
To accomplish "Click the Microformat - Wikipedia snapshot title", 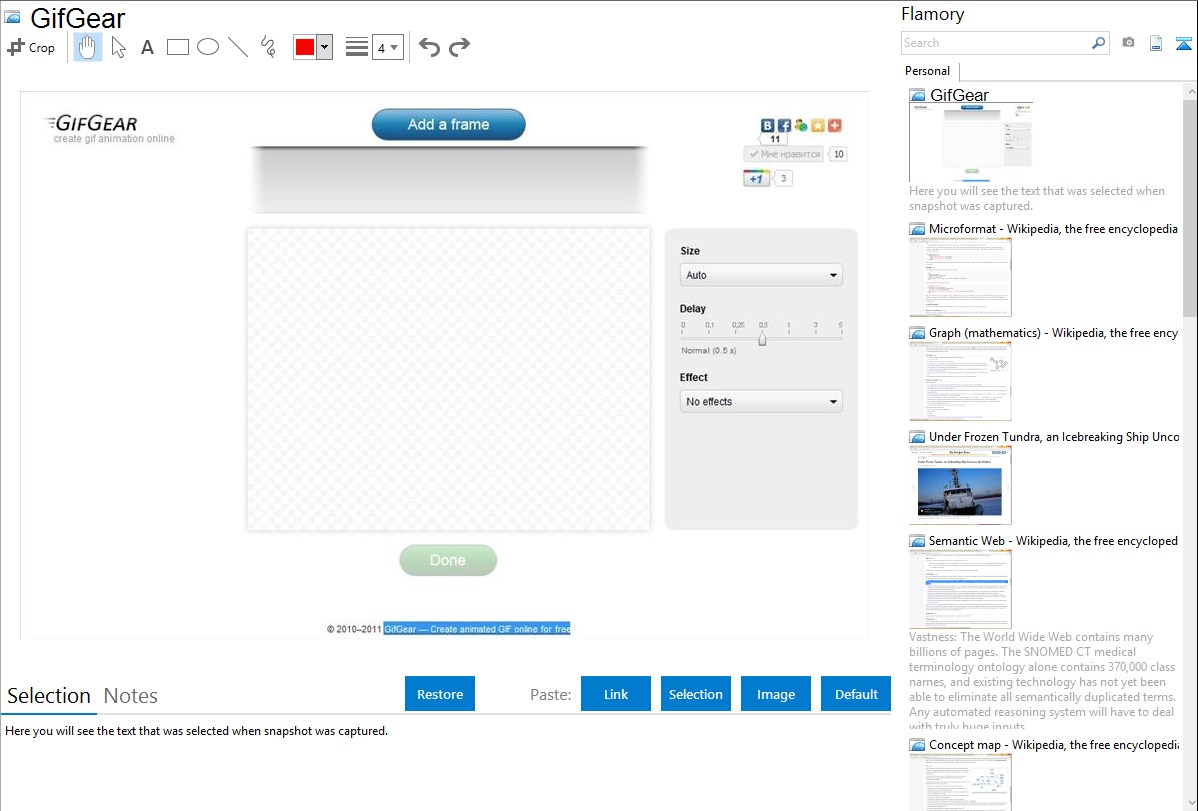I will [x=1054, y=229].
